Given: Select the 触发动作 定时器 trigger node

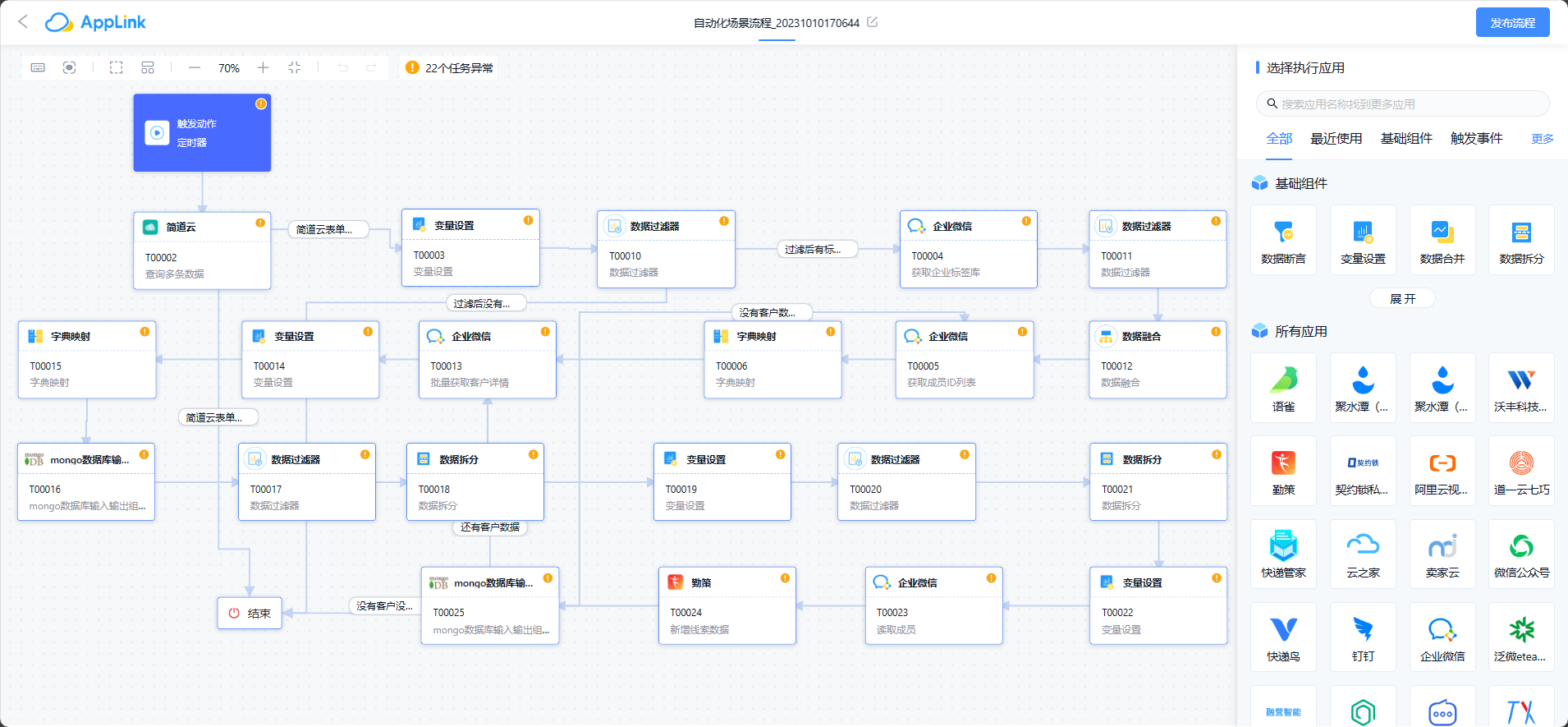Looking at the screenshot, I should pyautogui.click(x=202, y=132).
